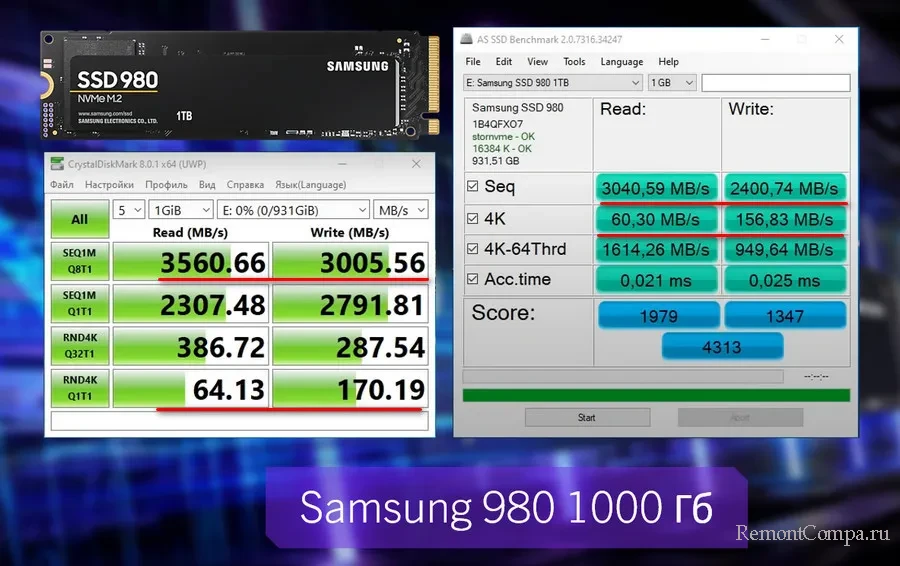Image resolution: width=900 pixels, height=566 pixels.
Task: Click the green All button in CrystalDiskMark
Action: tap(80, 219)
